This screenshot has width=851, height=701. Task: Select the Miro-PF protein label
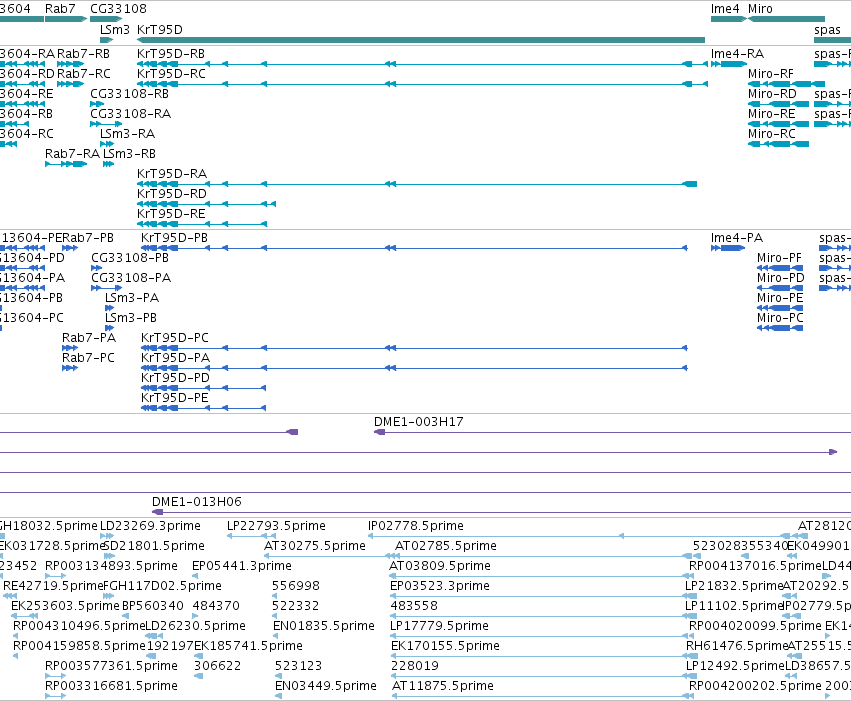point(779,258)
